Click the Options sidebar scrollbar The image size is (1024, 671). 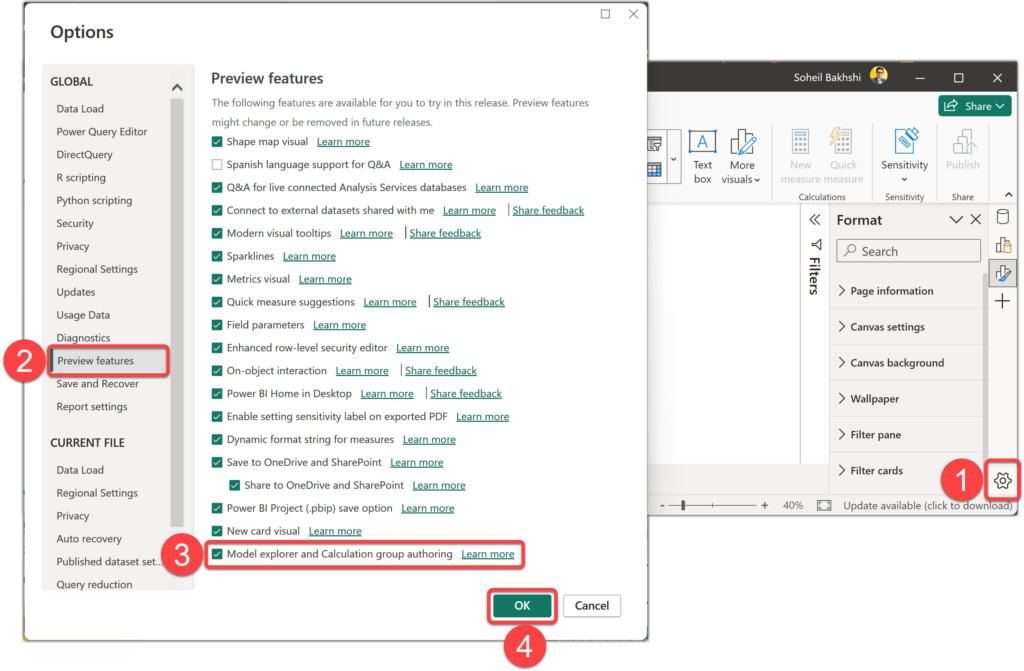pos(177,312)
